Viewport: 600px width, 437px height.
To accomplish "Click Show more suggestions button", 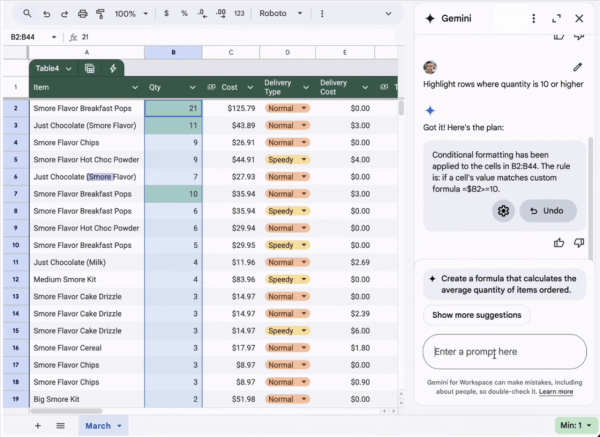I will pyautogui.click(x=477, y=315).
